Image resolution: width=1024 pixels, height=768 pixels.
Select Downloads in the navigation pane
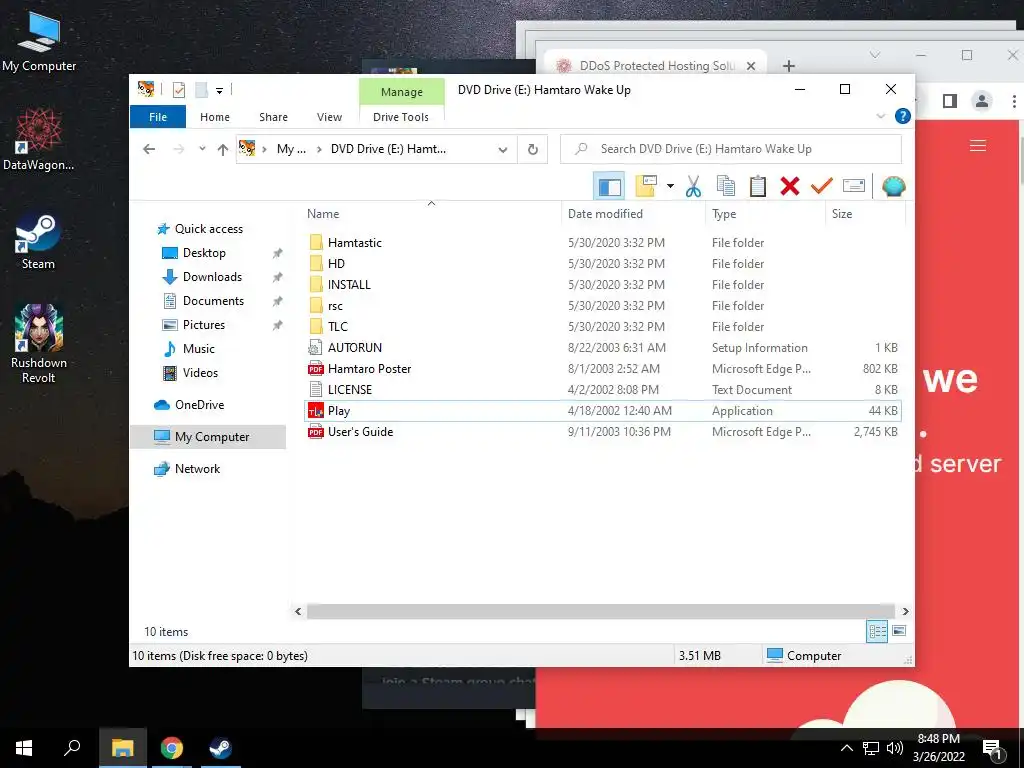point(212,277)
